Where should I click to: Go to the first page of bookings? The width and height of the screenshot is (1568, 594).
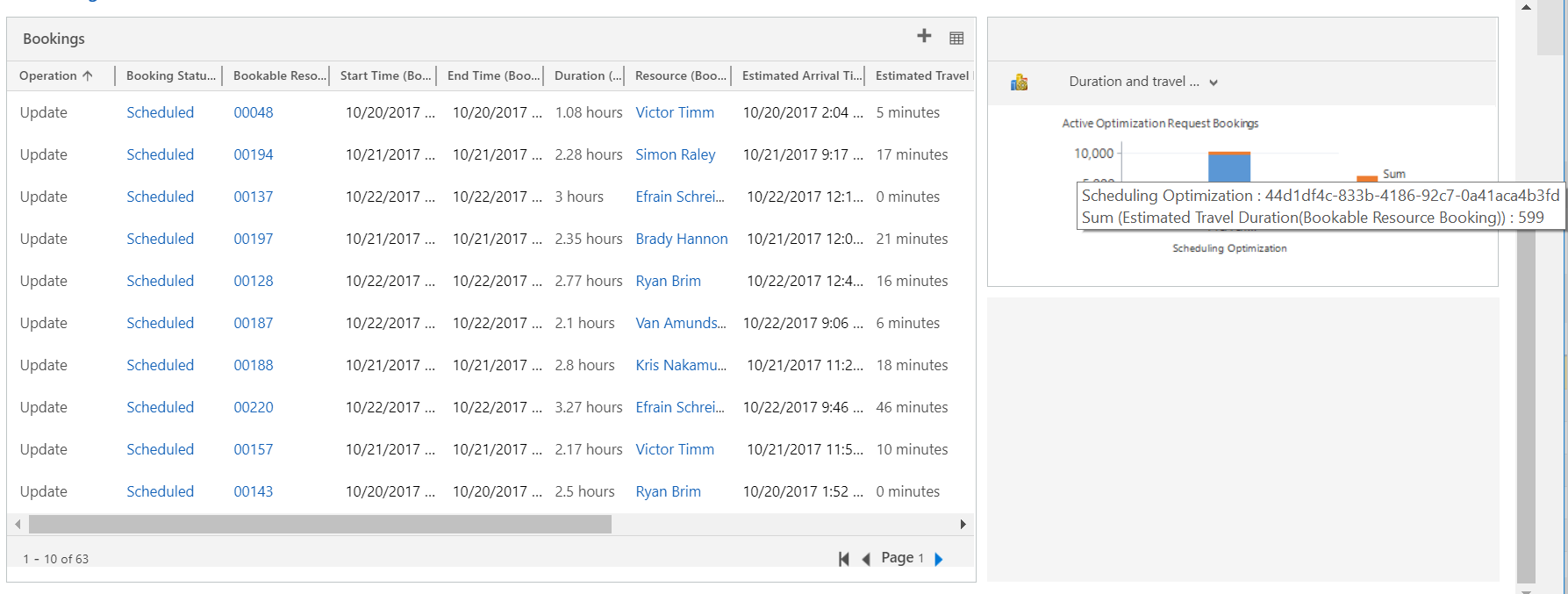[x=843, y=559]
